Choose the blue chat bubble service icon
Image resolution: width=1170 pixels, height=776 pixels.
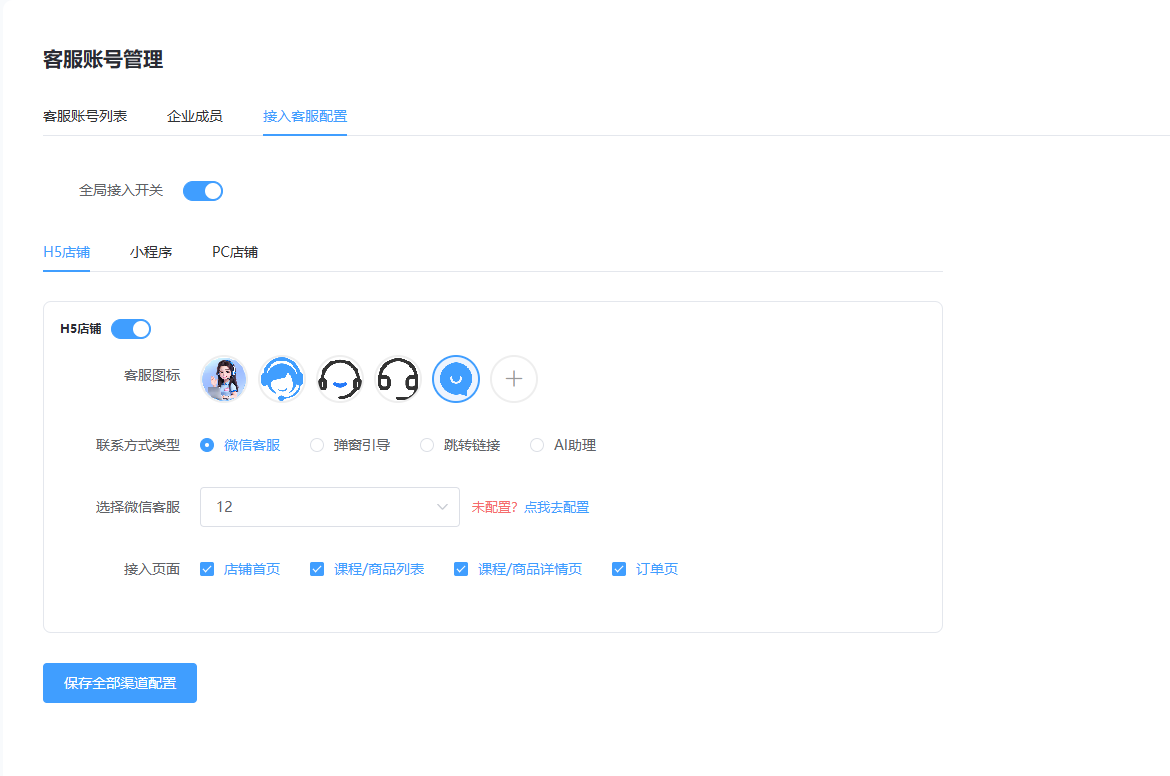(456, 379)
